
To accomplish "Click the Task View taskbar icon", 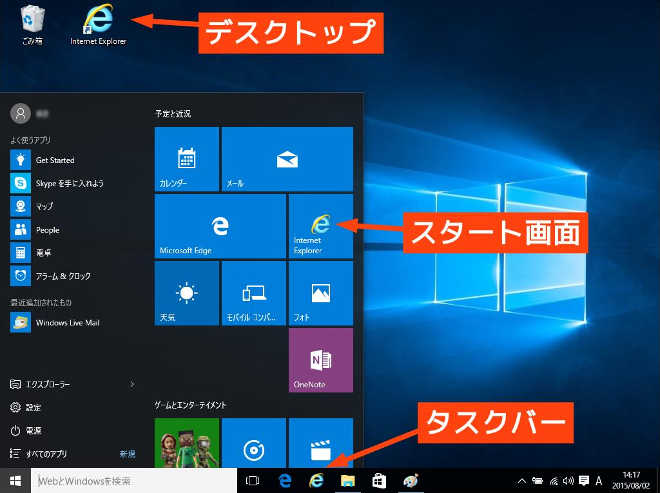I will (253, 481).
